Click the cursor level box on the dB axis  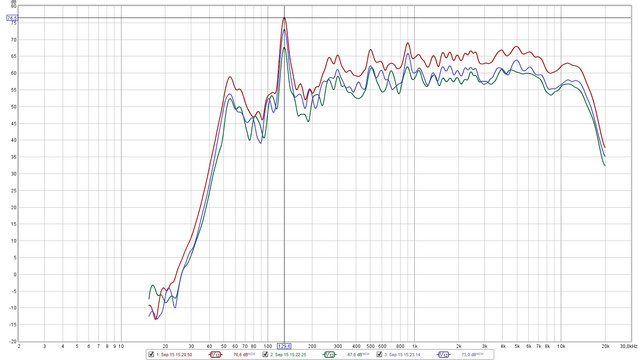(x=12, y=18)
